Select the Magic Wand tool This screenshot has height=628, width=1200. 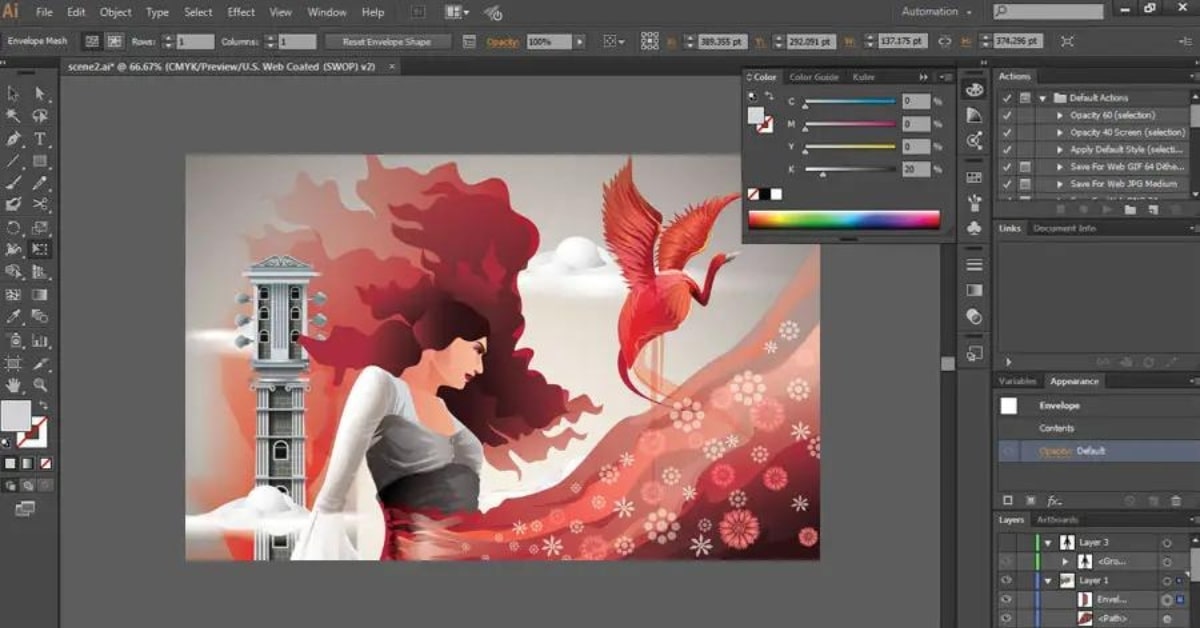[x=14, y=116]
